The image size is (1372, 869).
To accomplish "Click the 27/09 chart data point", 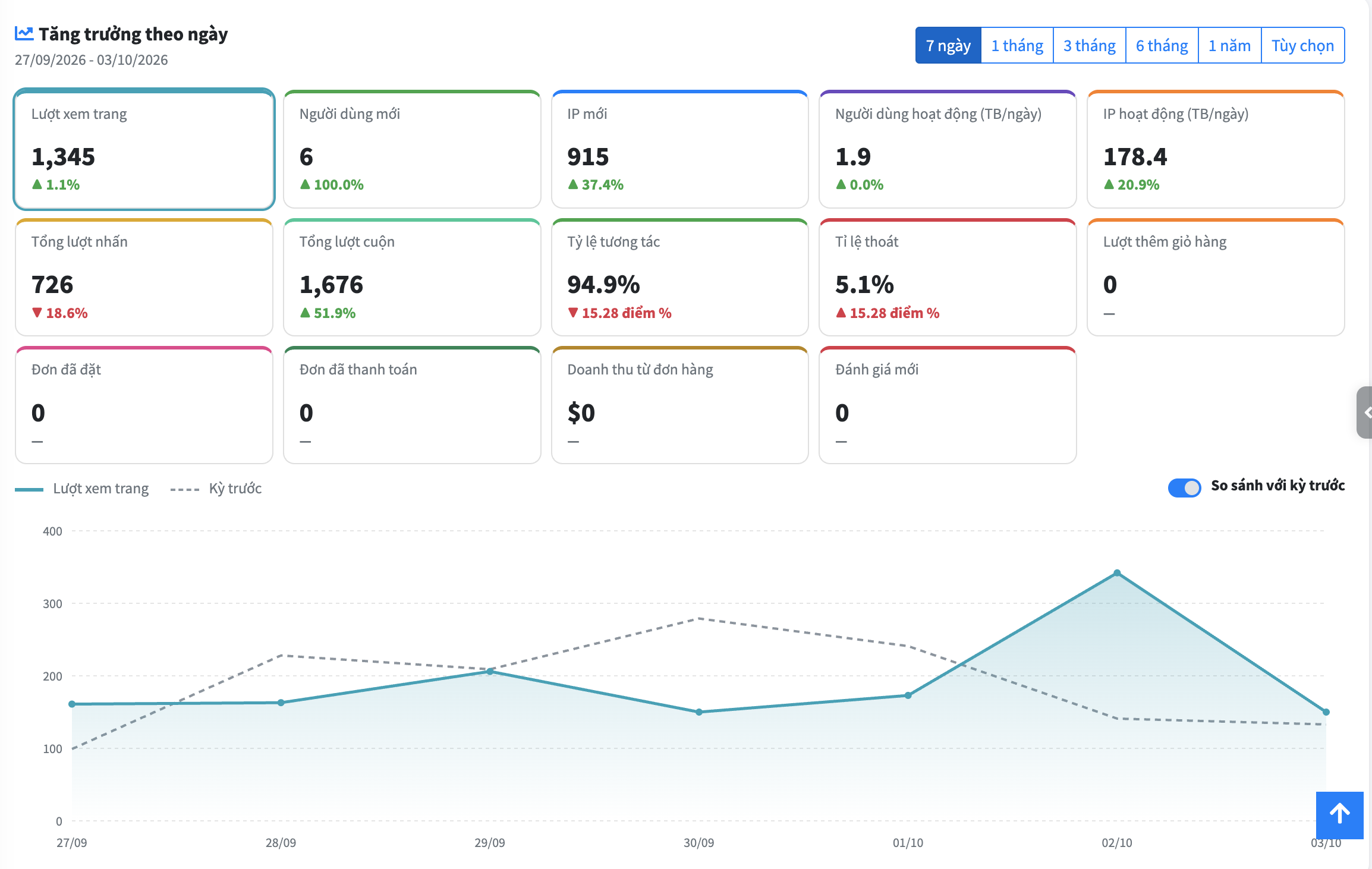I will click(72, 704).
